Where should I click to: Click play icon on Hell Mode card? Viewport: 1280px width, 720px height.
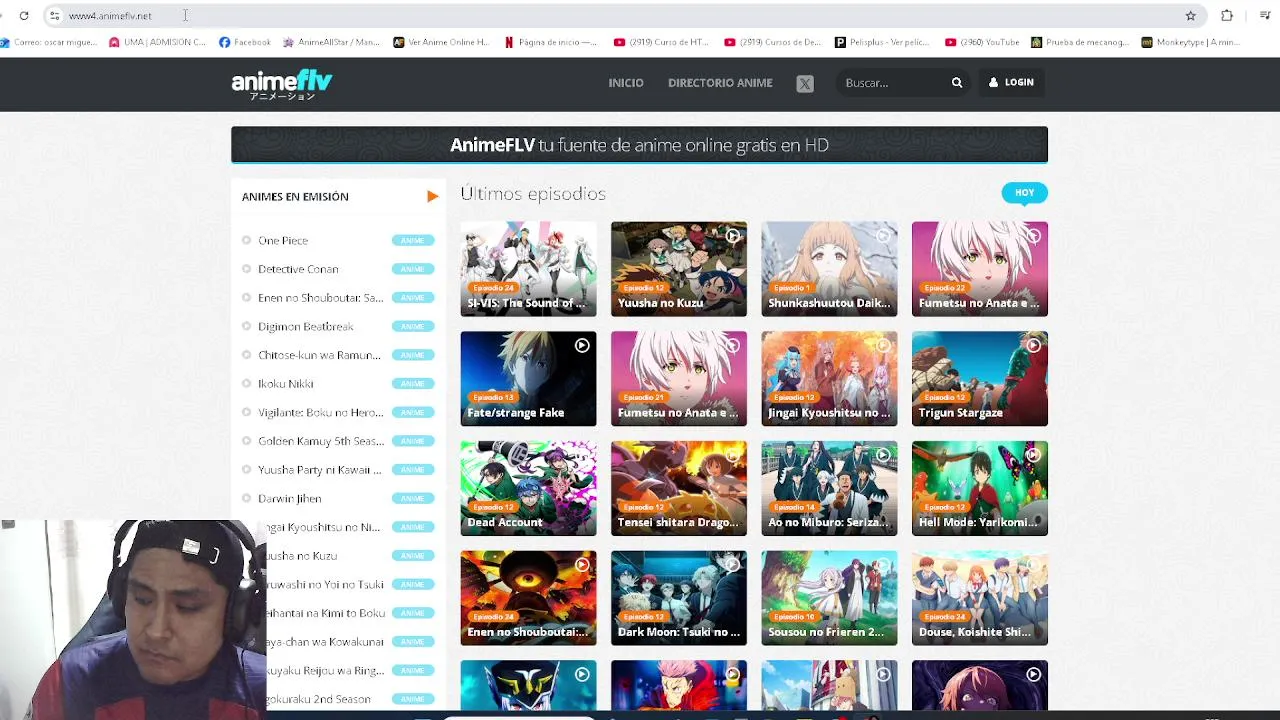(1033, 455)
